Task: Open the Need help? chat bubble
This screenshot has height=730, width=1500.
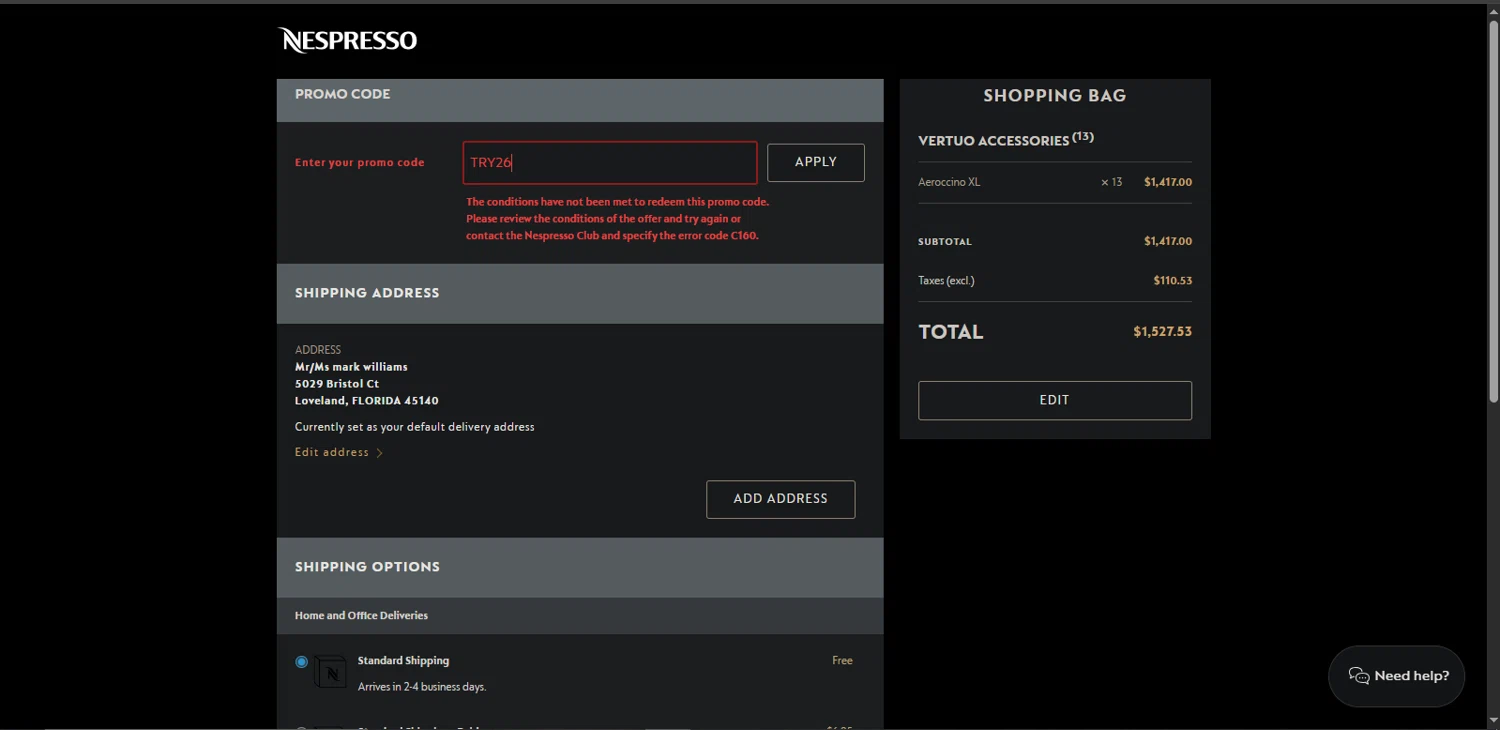Action: click(1396, 676)
